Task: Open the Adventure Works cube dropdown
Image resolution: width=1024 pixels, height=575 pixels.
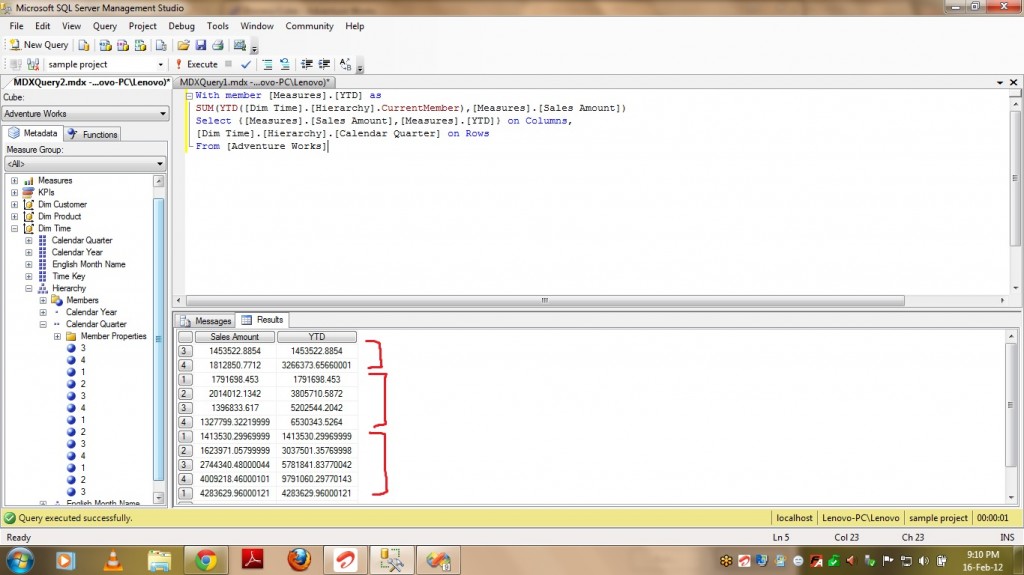Action: tap(160, 114)
